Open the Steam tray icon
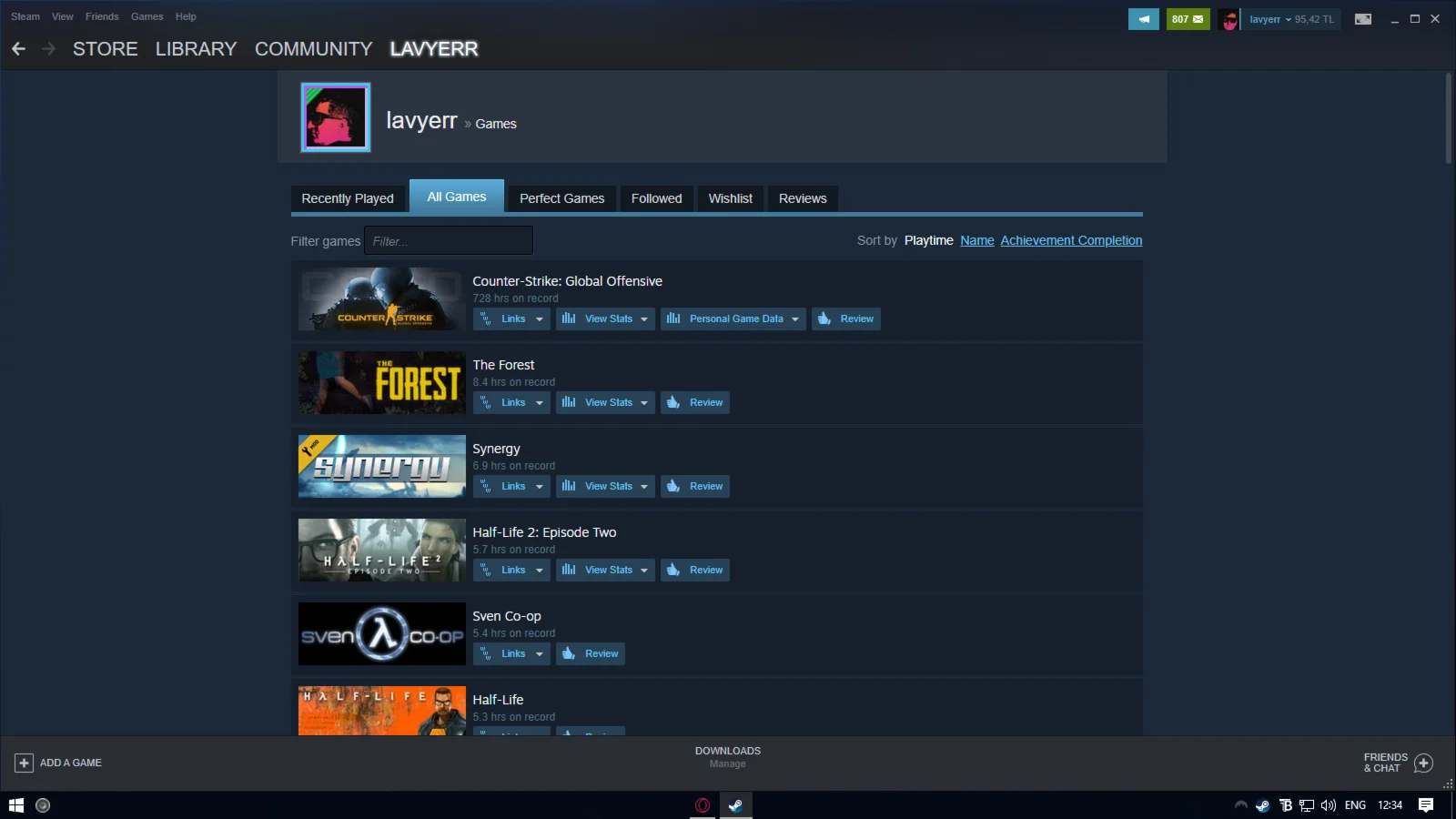1456x819 pixels. point(1263,805)
